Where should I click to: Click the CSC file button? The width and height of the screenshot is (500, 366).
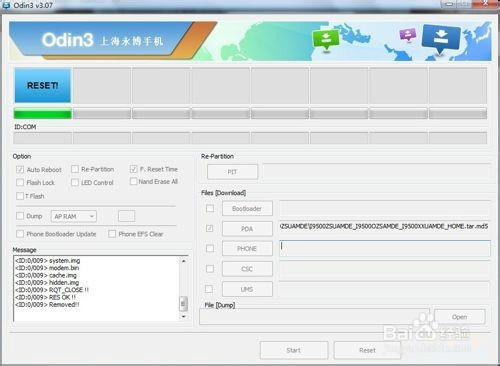pos(247,269)
